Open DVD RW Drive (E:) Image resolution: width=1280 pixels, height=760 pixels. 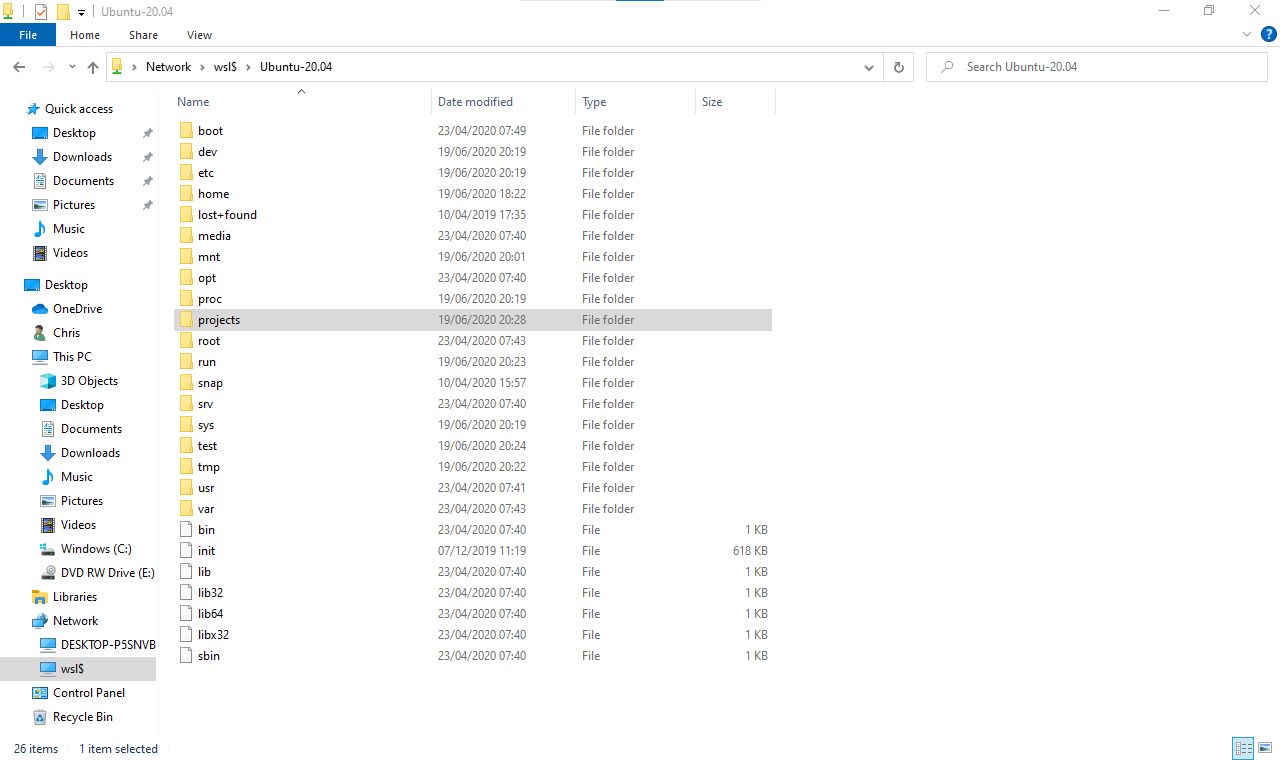point(107,573)
